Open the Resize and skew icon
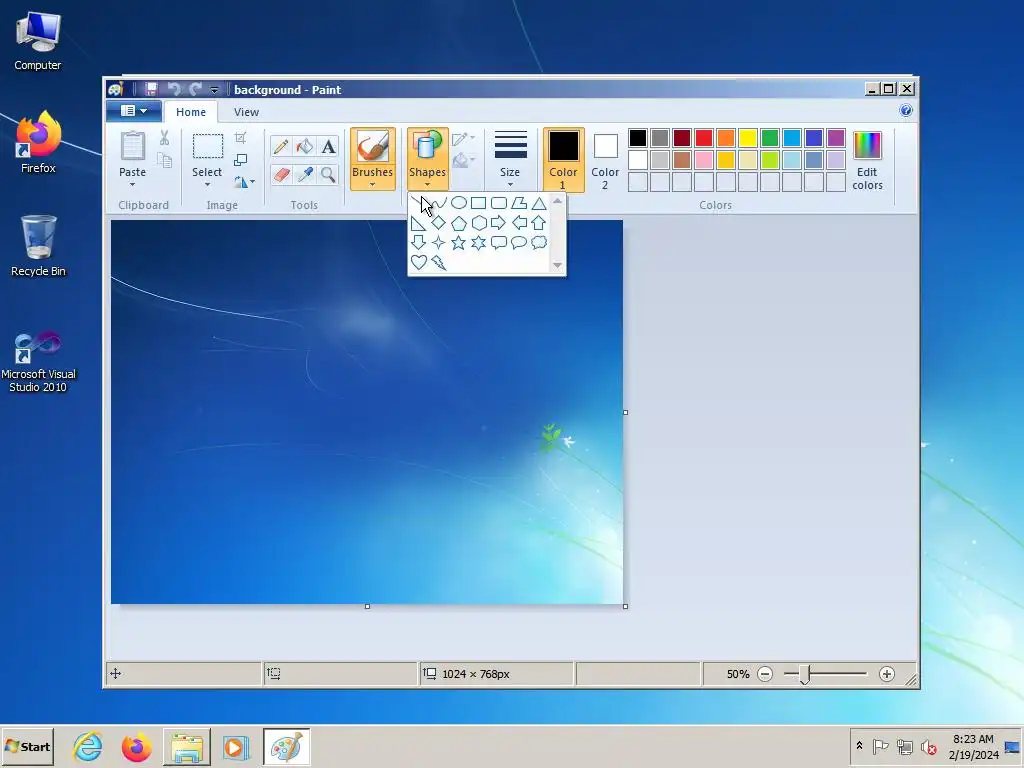Image resolution: width=1024 pixels, height=768 pixels. (240, 160)
